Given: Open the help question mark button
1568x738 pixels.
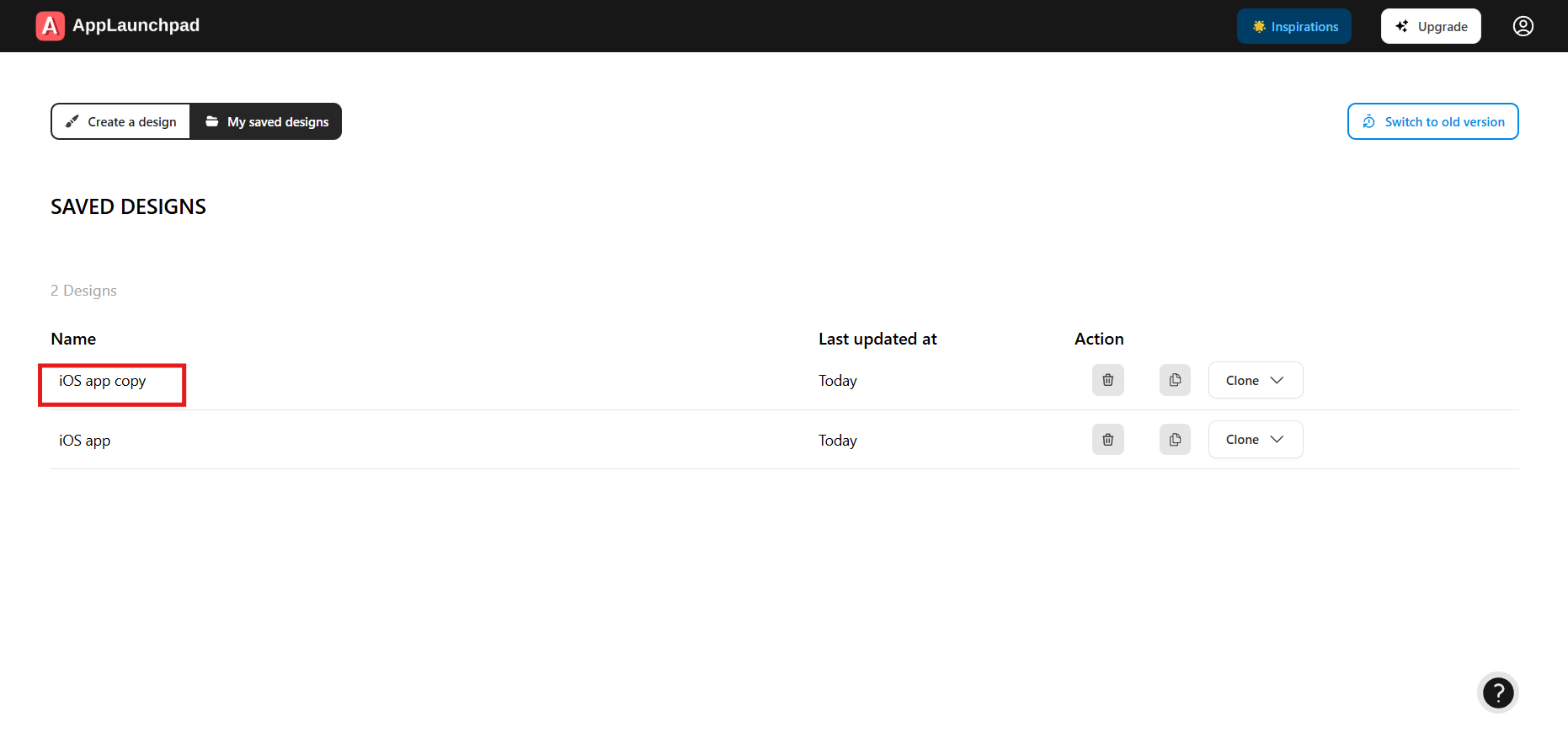Looking at the screenshot, I should 1497,693.
